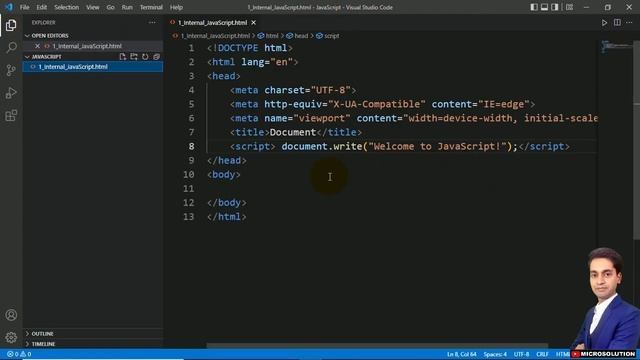Open the Go menu
Image resolution: width=640 pixels, height=360 pixels.
click(x=111, y=7)
